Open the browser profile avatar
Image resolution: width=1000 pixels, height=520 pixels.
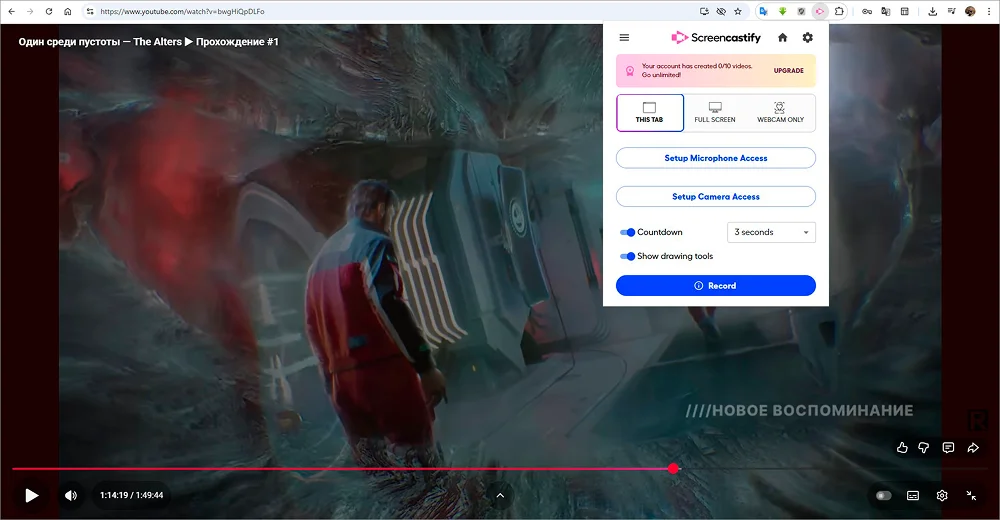pyautogui.click(x=970, y=11)
